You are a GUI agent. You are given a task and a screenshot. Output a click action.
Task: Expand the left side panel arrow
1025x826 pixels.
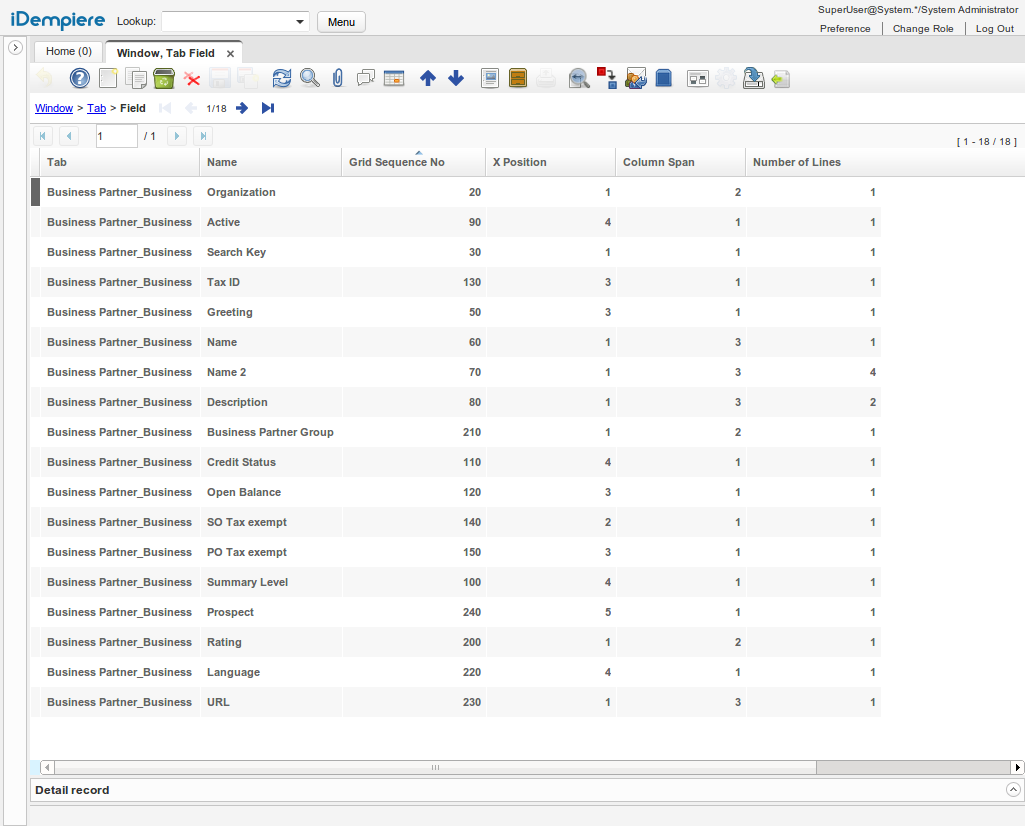click(15, 48)
